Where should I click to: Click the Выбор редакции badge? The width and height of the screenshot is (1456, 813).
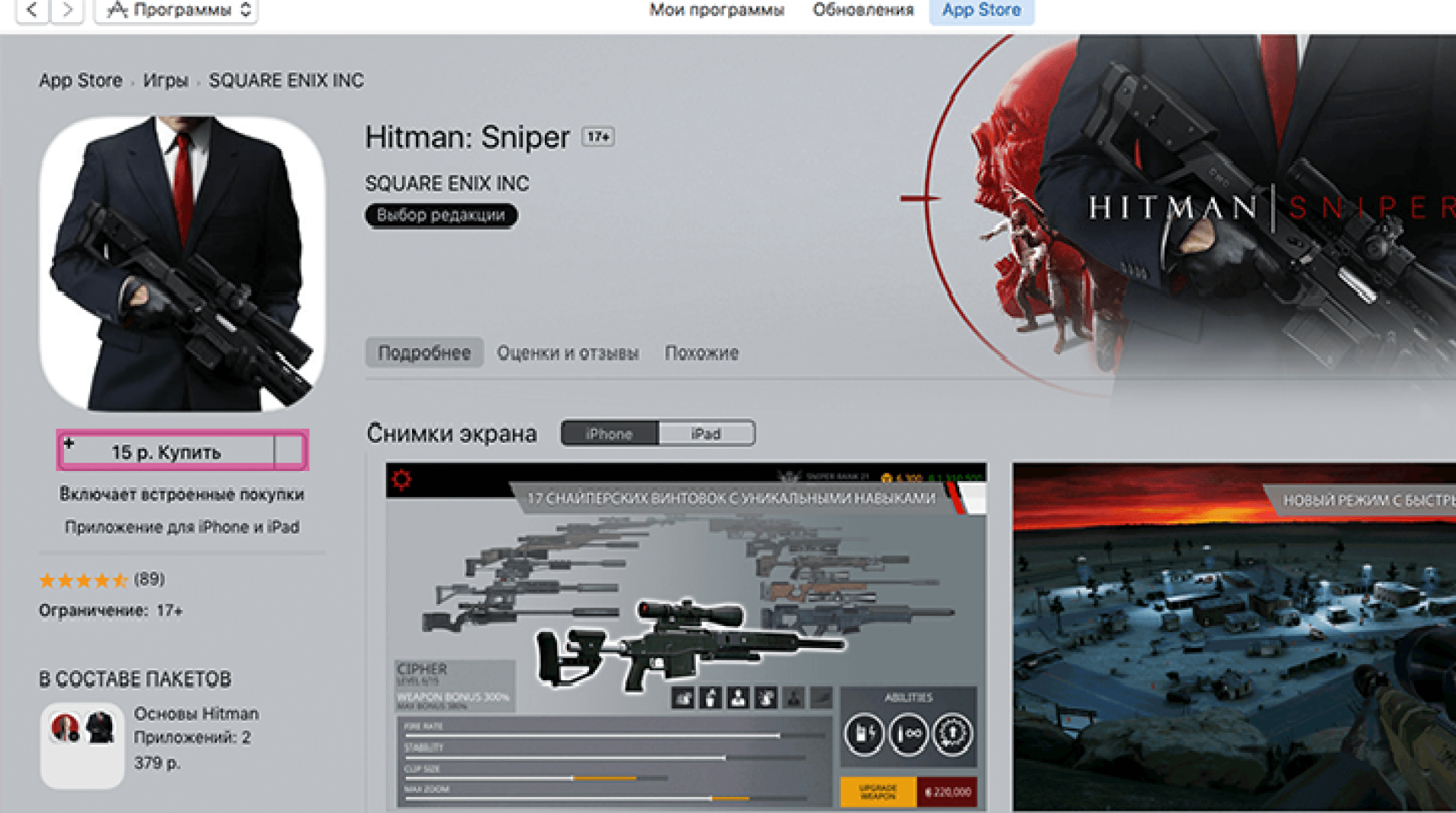[441, 215]
